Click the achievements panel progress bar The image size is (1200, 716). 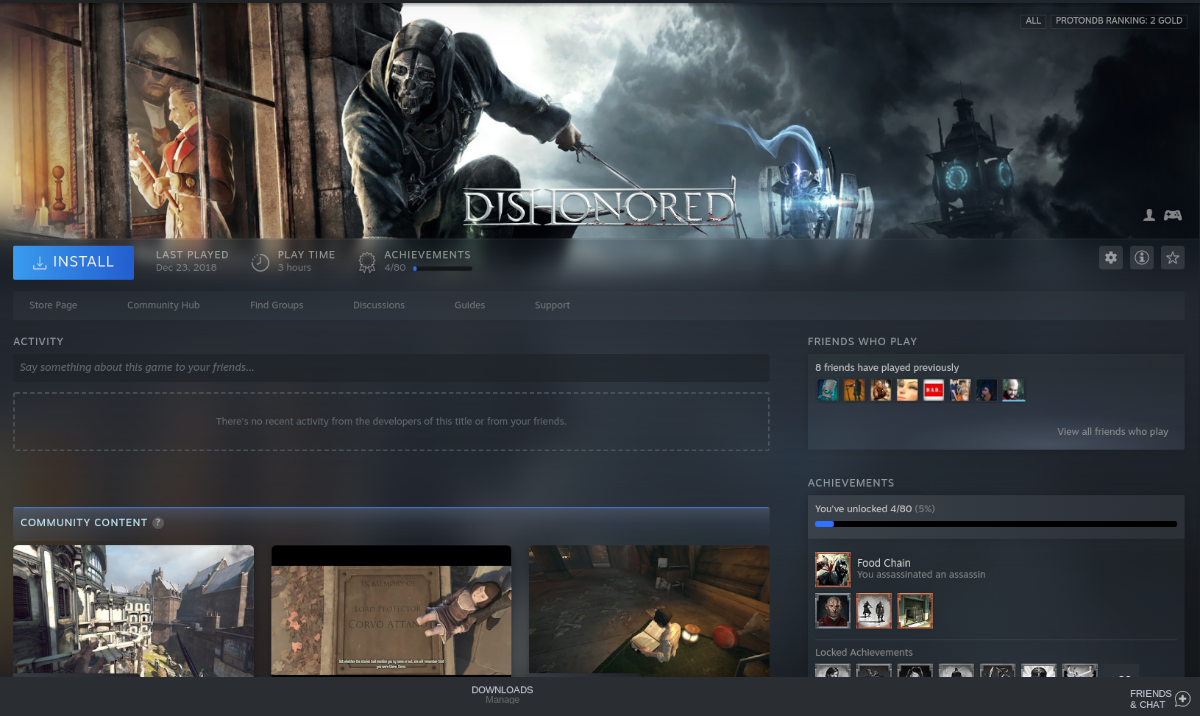pos(996,524)
